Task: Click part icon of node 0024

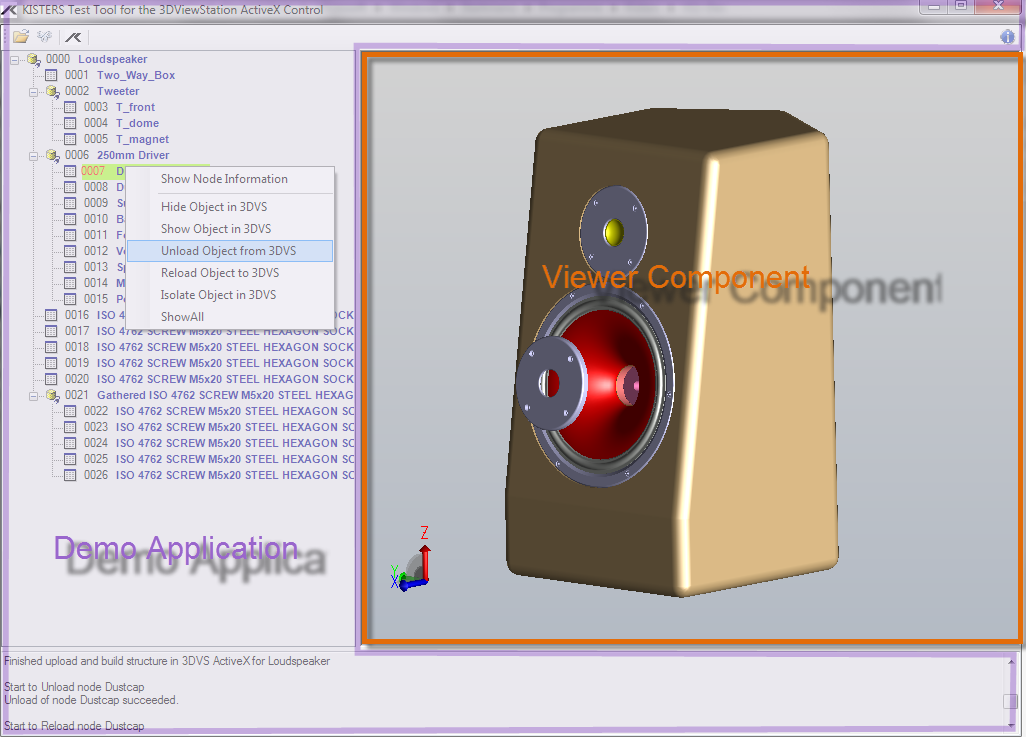Action: (70, 444)
